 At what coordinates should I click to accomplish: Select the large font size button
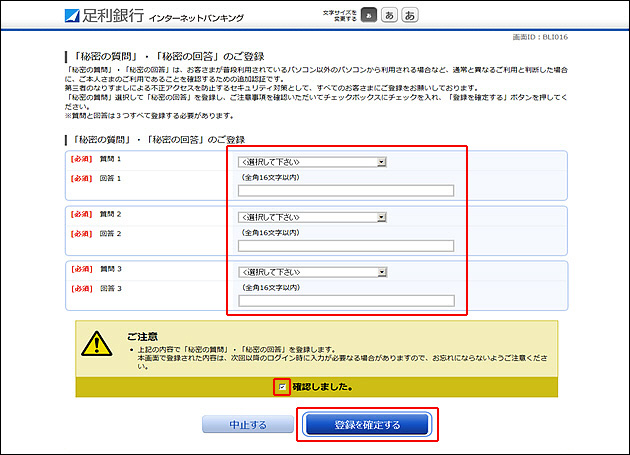[x=410, y=16]
